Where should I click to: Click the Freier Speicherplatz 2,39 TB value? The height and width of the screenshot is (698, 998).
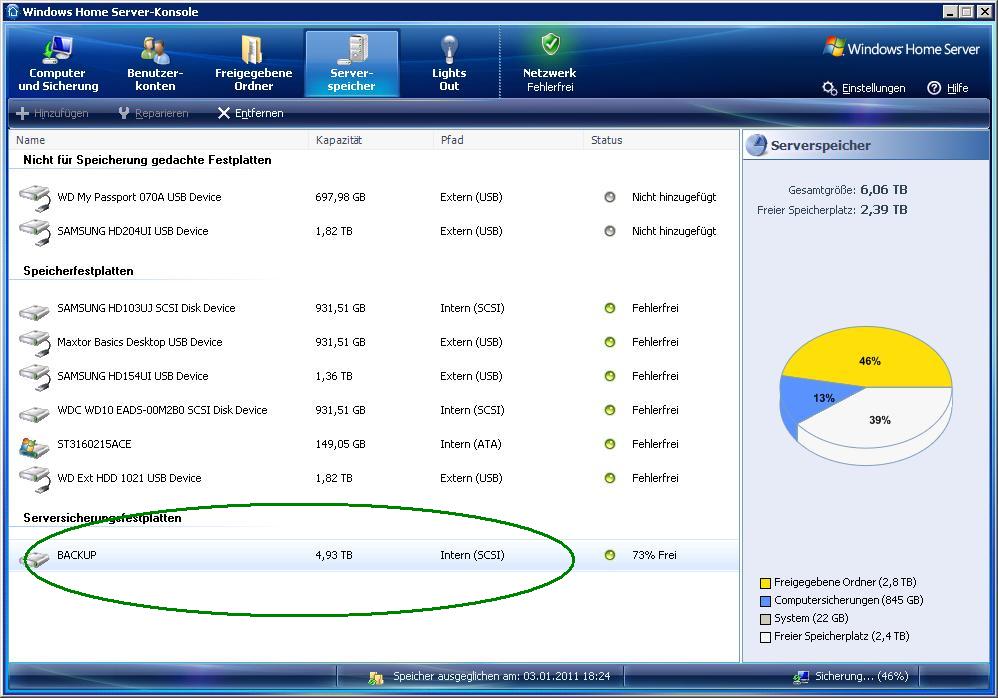tap(883, 209)
